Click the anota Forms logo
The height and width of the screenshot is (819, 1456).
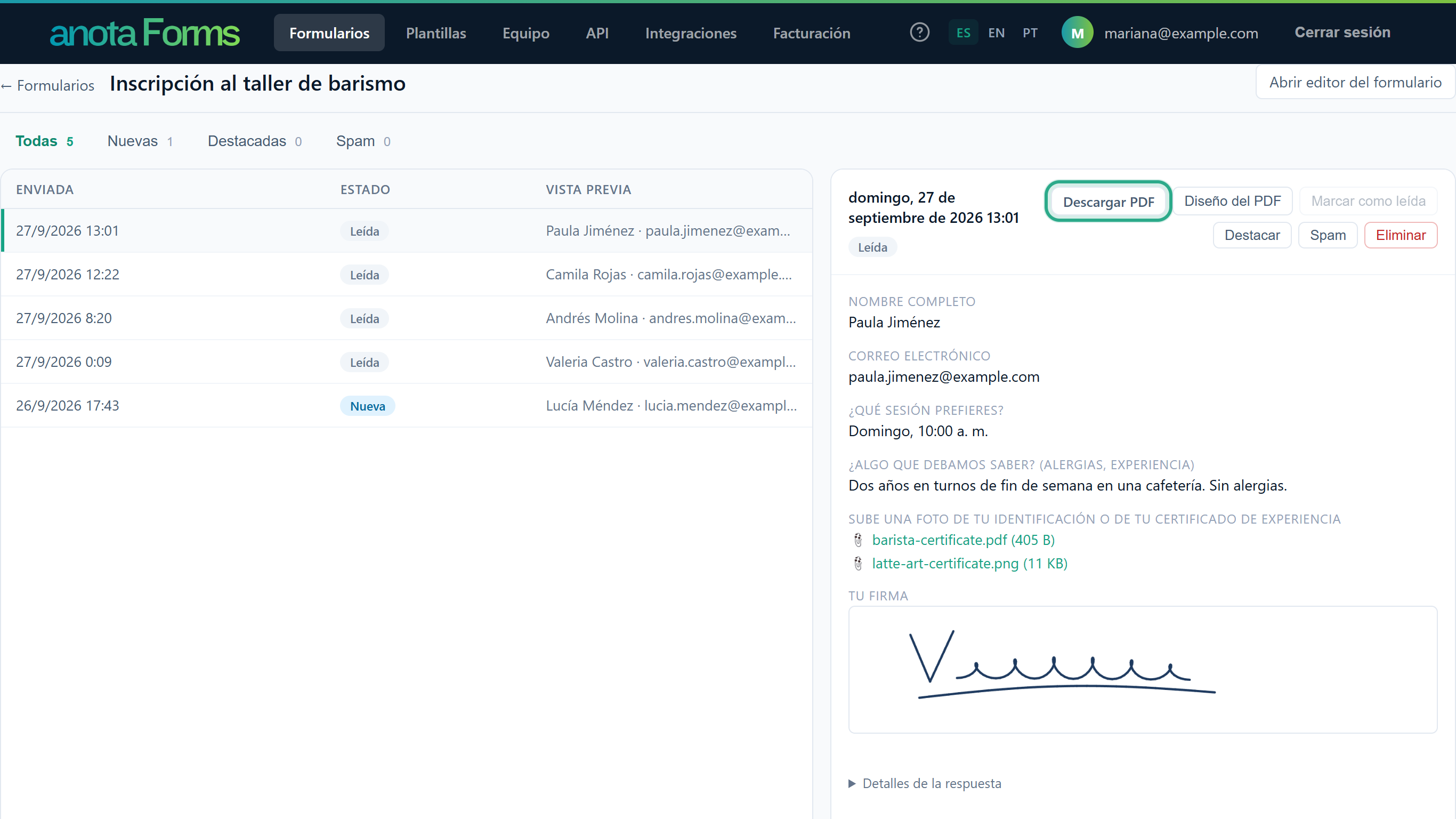[145, 33]
